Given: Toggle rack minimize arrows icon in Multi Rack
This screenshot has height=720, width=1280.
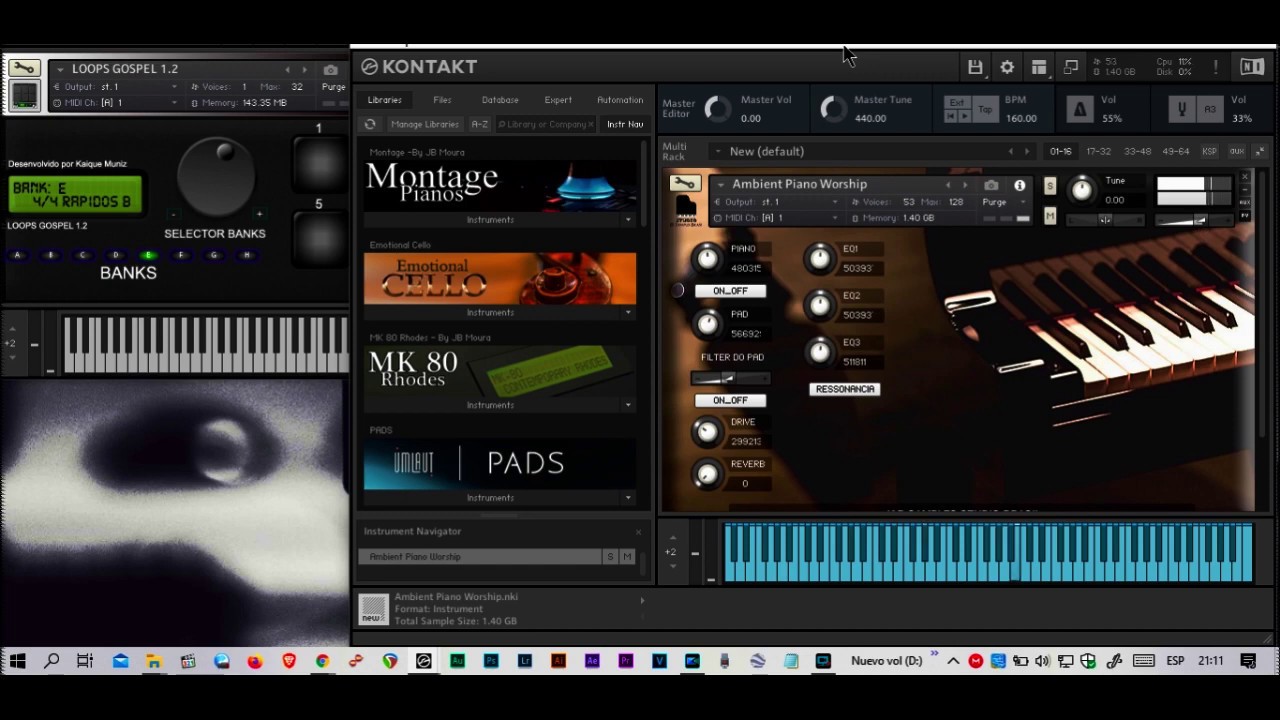Looking at the screenshot, I should pos(1260,151).
